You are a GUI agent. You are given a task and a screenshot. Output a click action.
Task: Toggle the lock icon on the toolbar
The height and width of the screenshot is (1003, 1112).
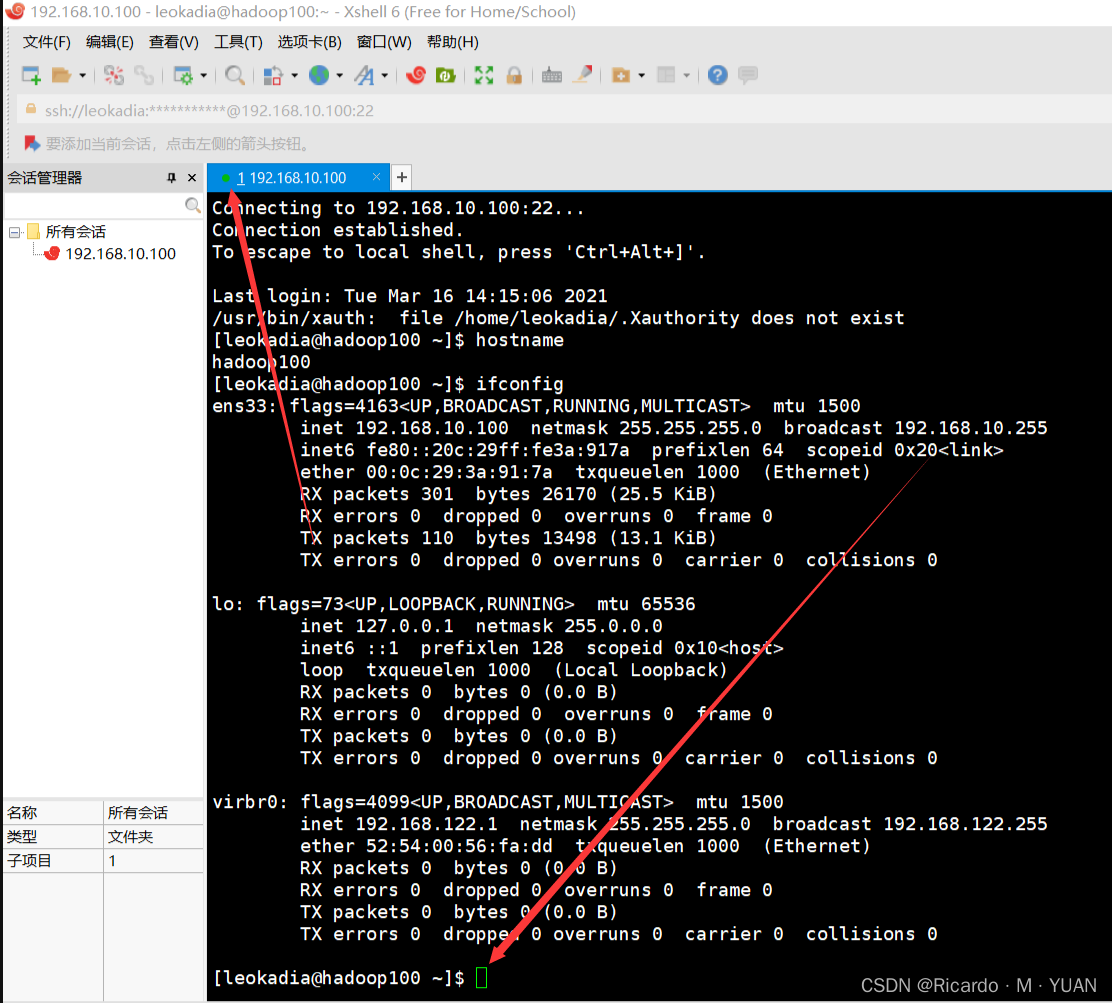[x=514, y=75]
